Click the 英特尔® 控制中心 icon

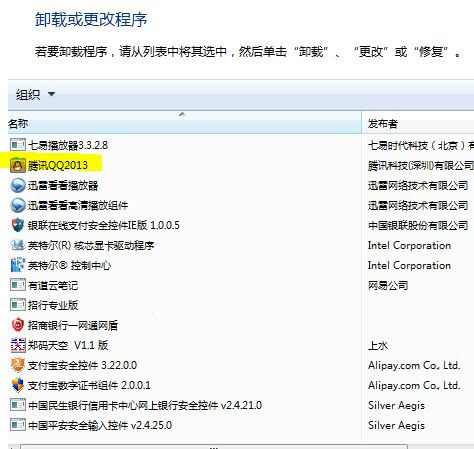[18, 265]
